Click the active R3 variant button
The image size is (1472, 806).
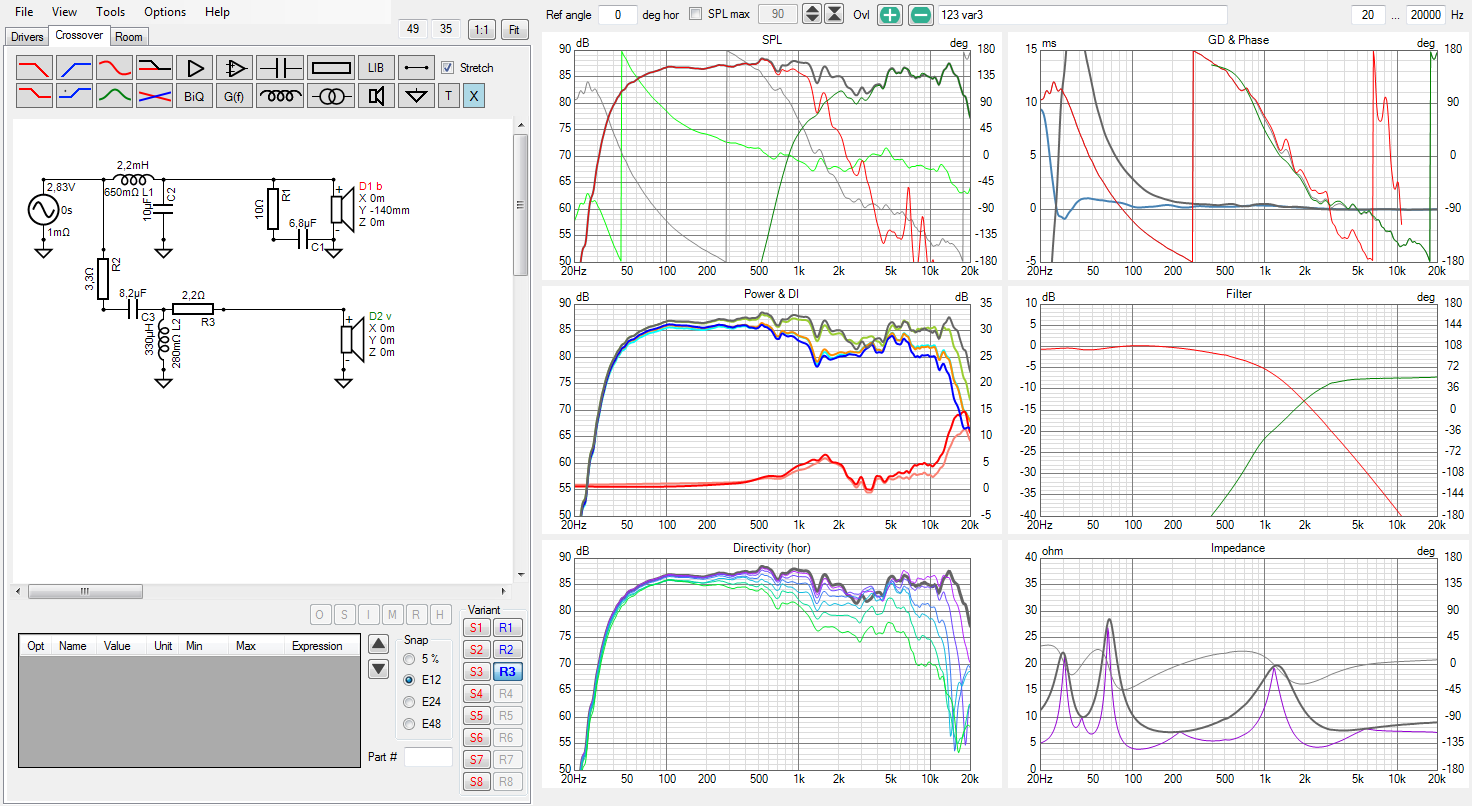point(507,672)
